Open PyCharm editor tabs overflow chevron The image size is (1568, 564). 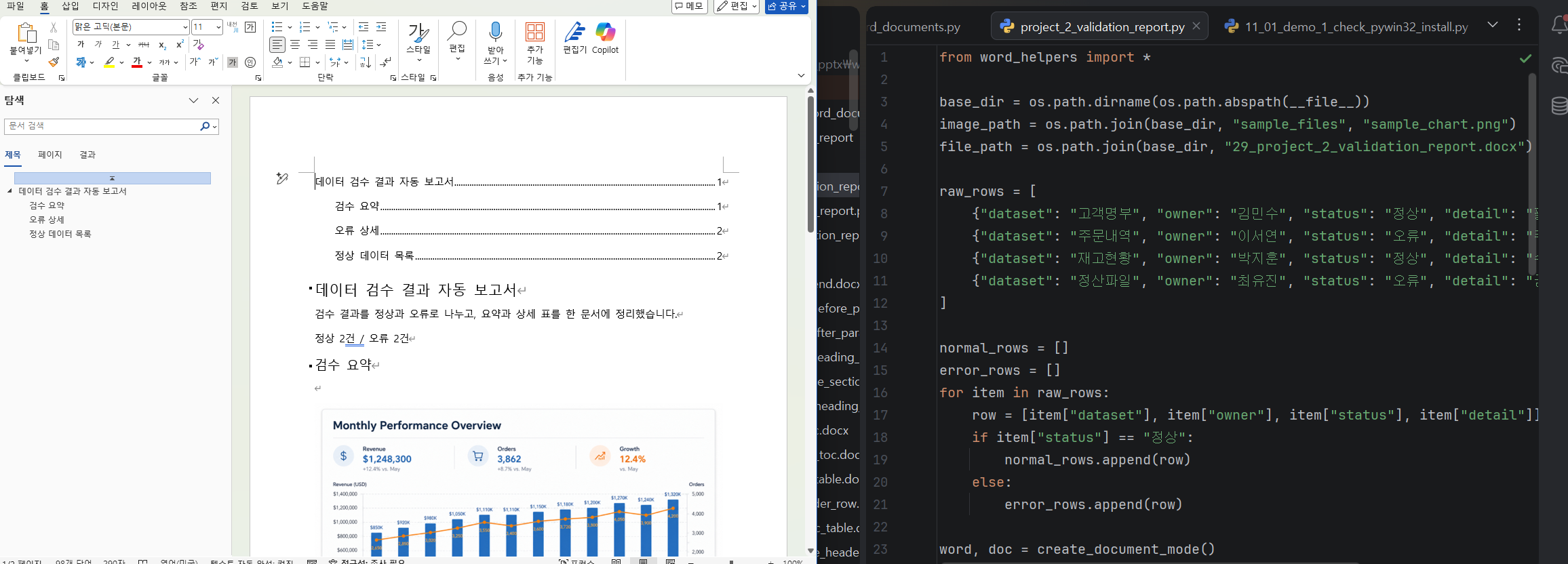click(x=1493, y=25)
